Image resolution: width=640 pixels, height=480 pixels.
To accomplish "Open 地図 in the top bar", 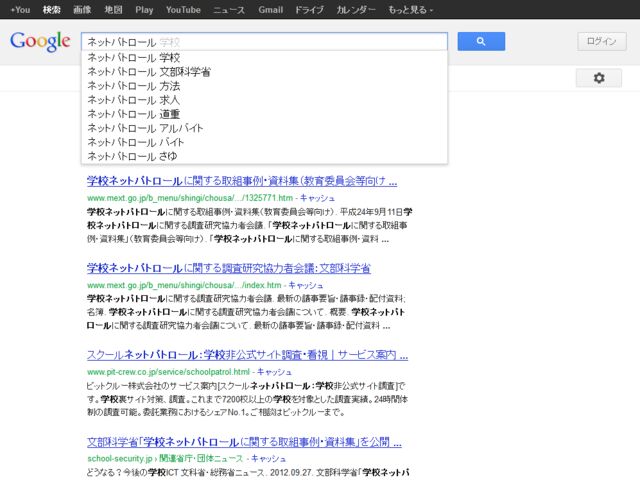I will (113, 10).
